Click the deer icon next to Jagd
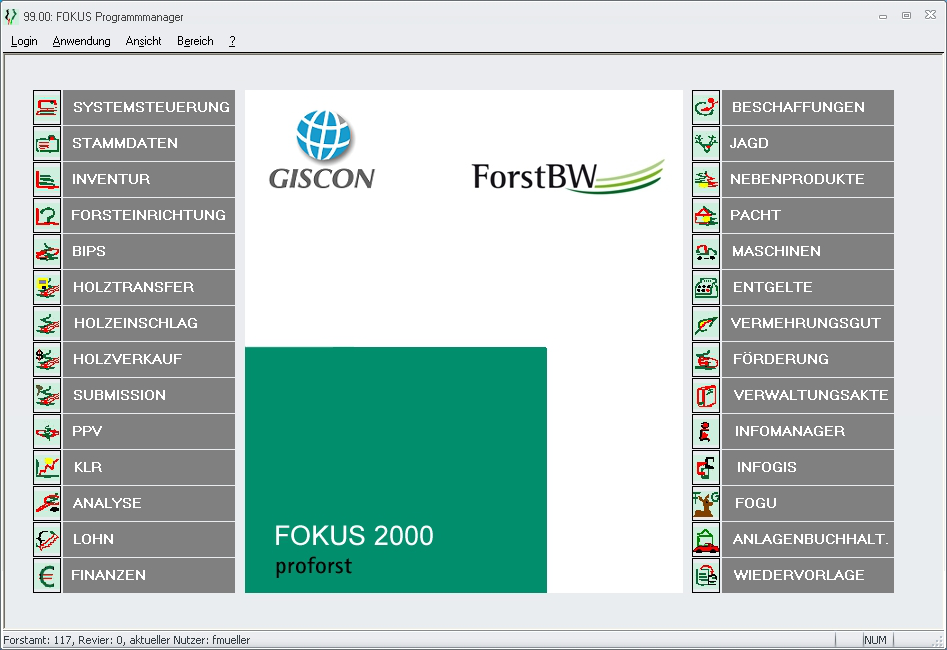 [706, 143]
